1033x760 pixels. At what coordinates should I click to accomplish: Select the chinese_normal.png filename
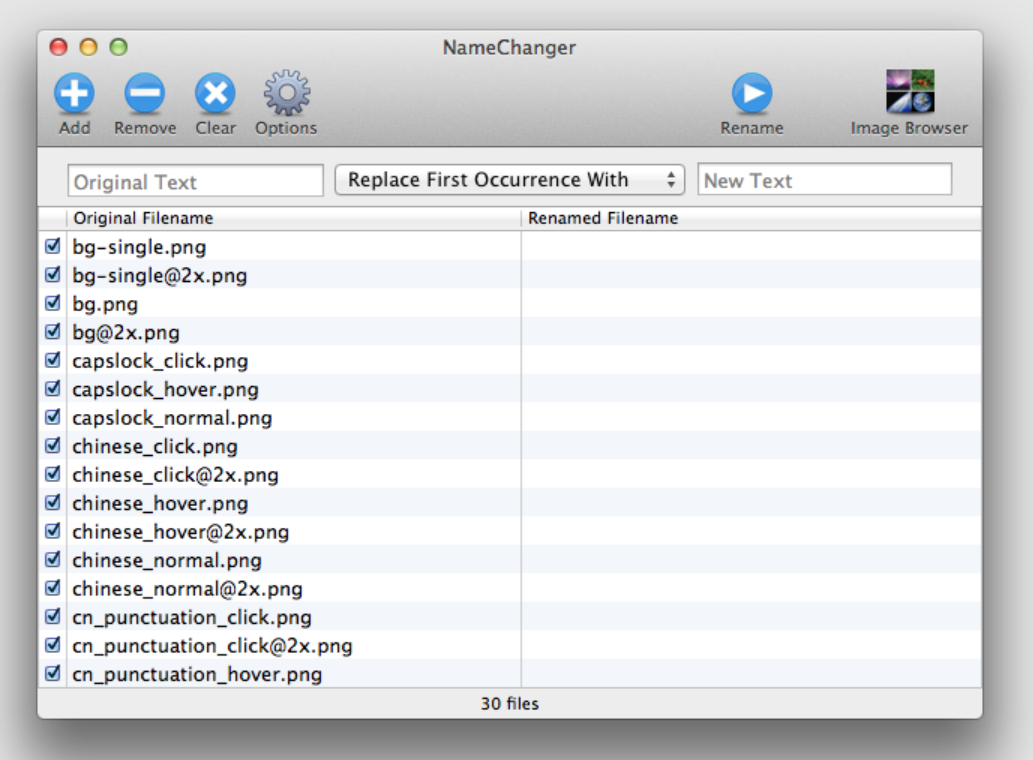(x=167, y=560)
